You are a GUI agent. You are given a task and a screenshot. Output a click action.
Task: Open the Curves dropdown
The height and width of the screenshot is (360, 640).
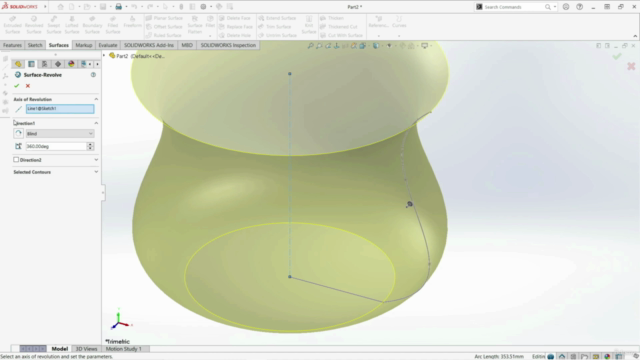(399, 36)
